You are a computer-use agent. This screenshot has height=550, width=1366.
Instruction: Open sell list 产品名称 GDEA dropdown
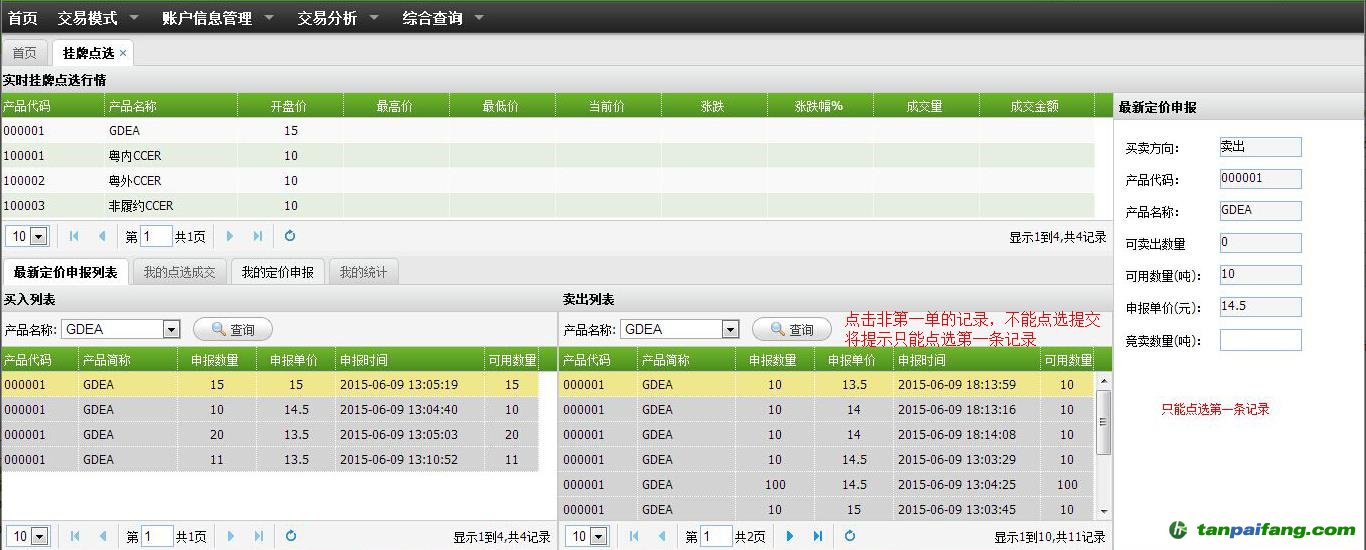(730, 329)
